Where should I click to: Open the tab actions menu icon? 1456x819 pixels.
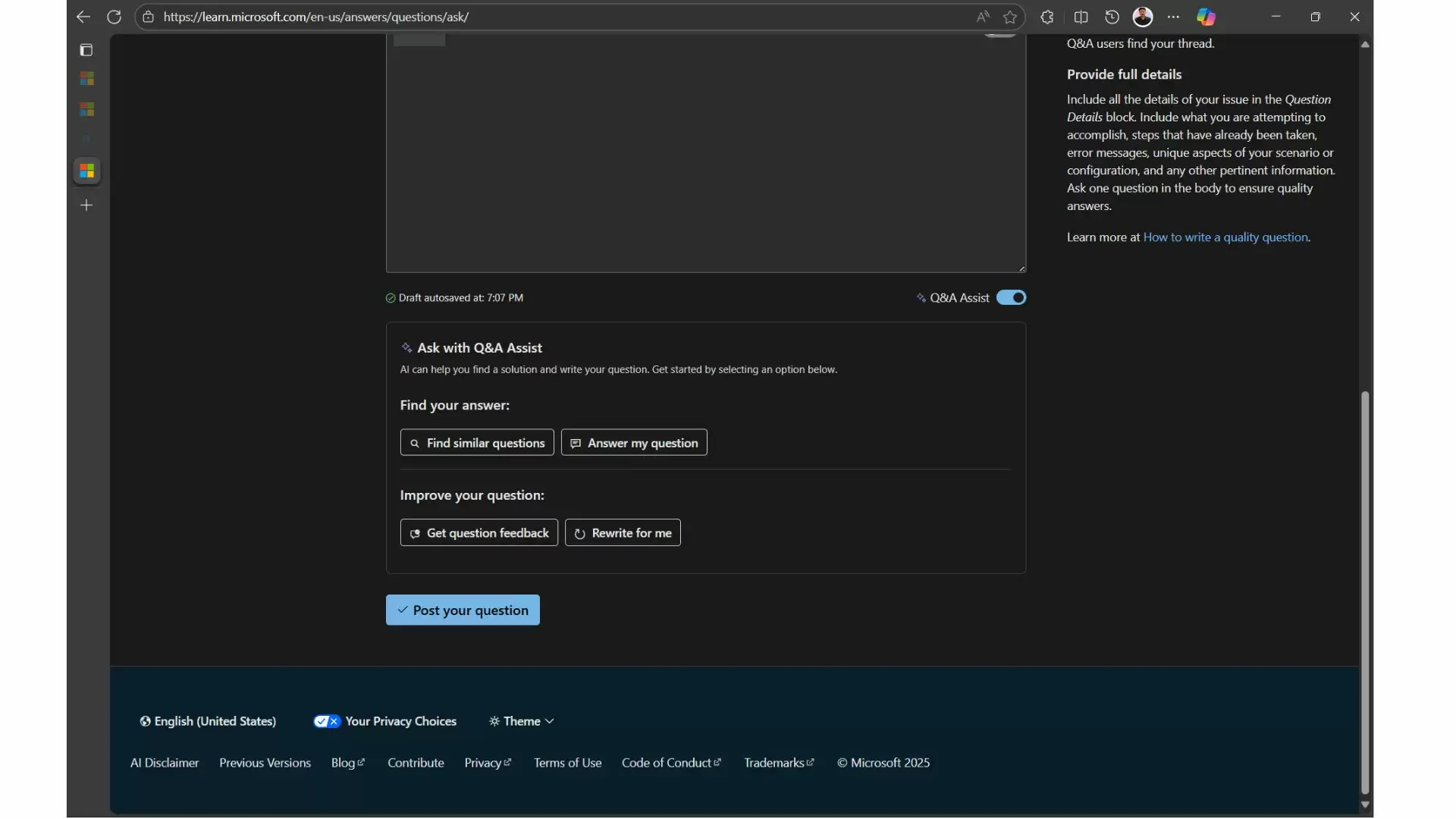[x=86, y=50]
